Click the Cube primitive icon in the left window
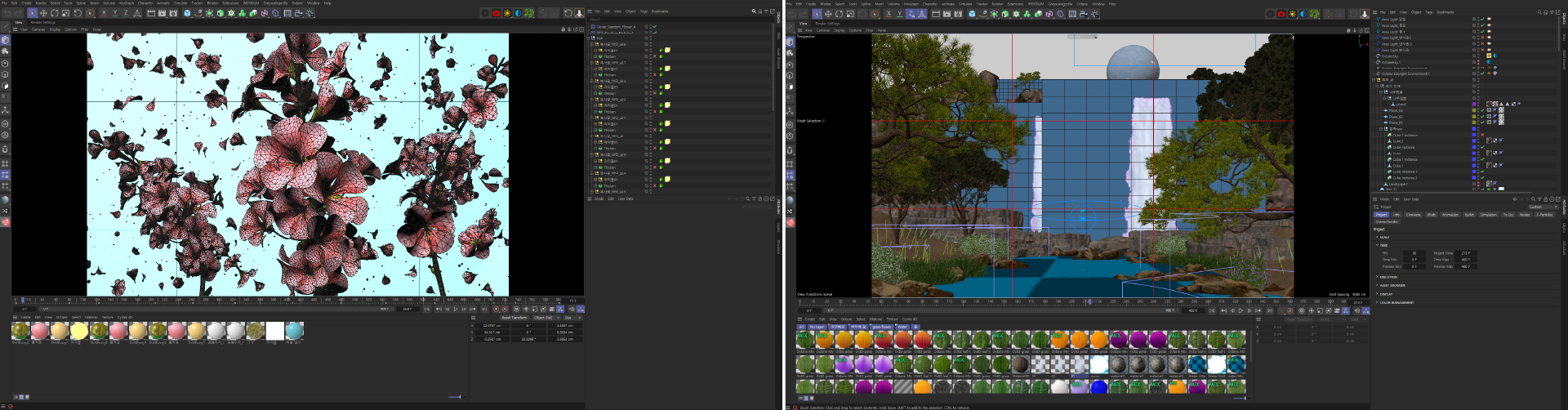 [187, 13]
